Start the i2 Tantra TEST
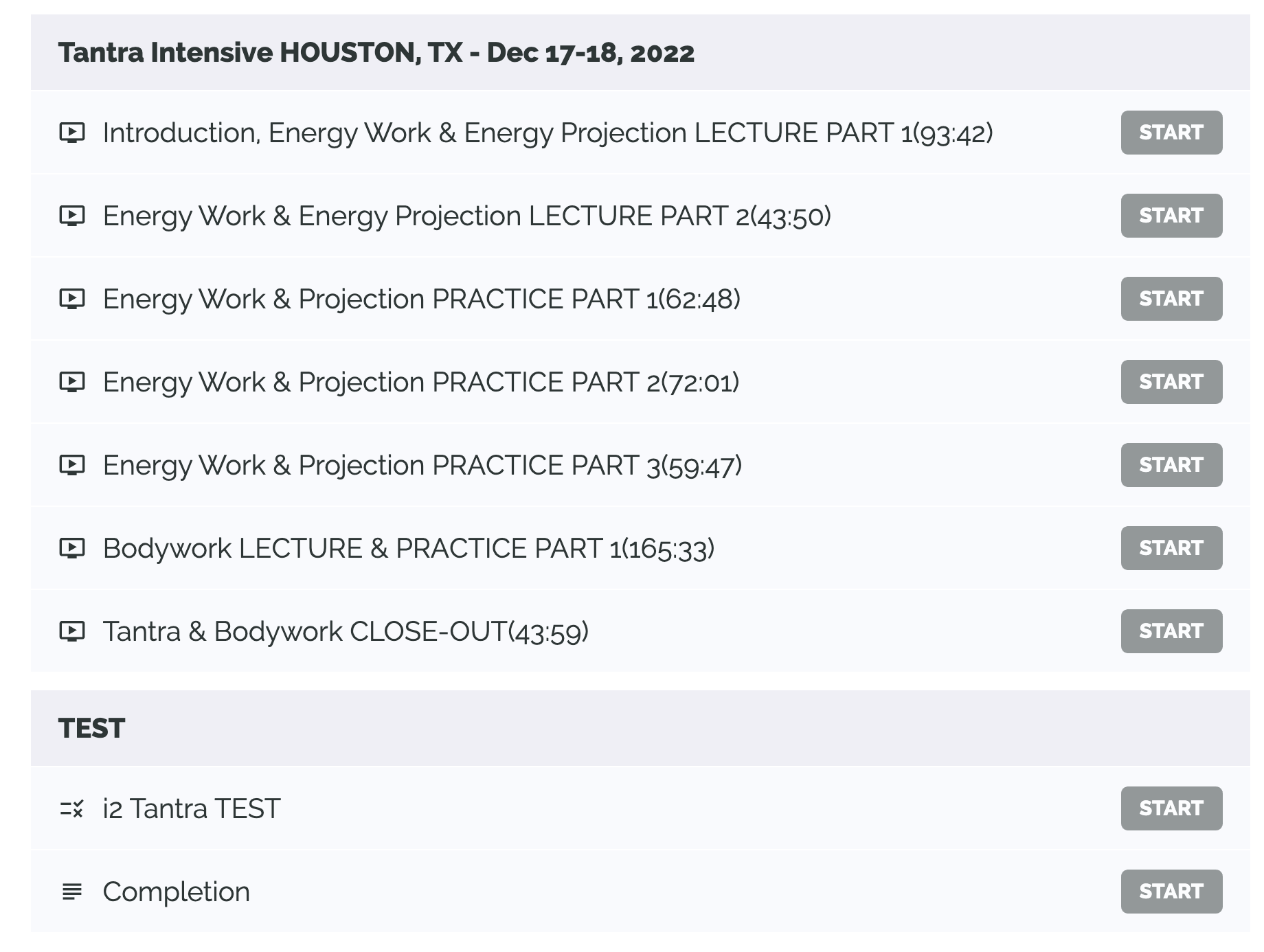 [x=1171, y=808]
